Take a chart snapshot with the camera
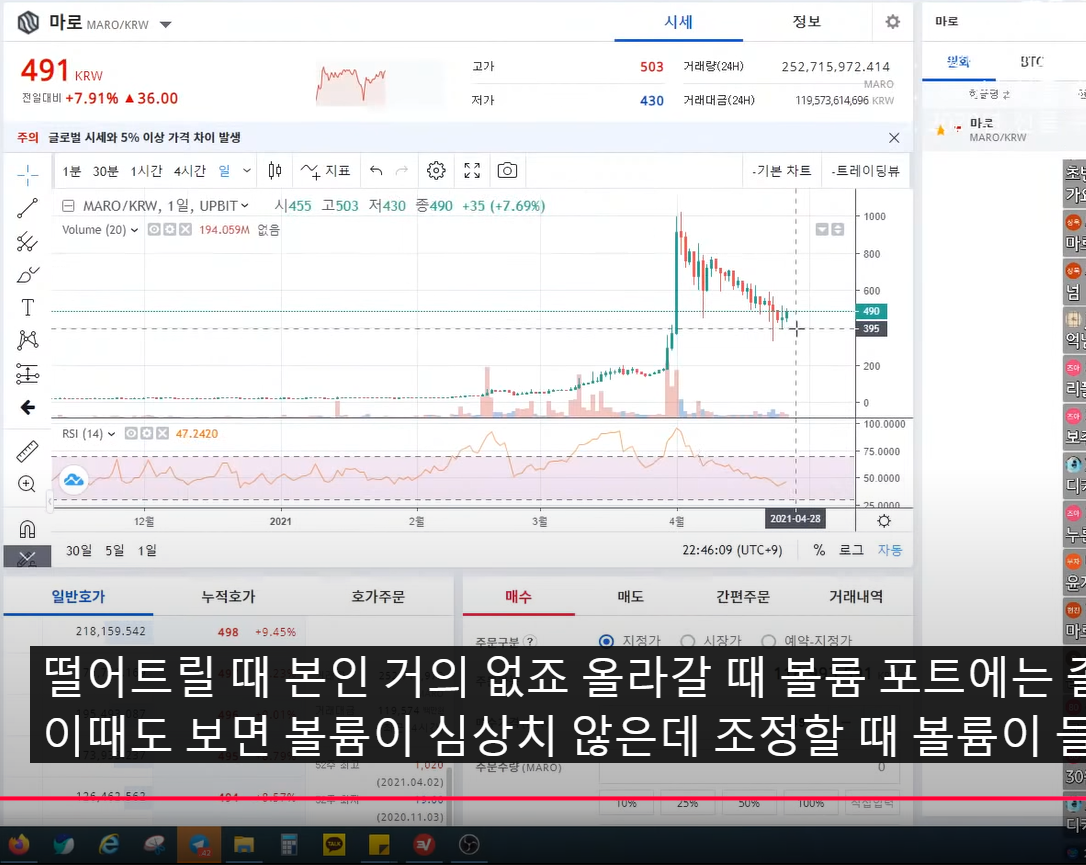The image size is (1086, 865). click(507, 170)
